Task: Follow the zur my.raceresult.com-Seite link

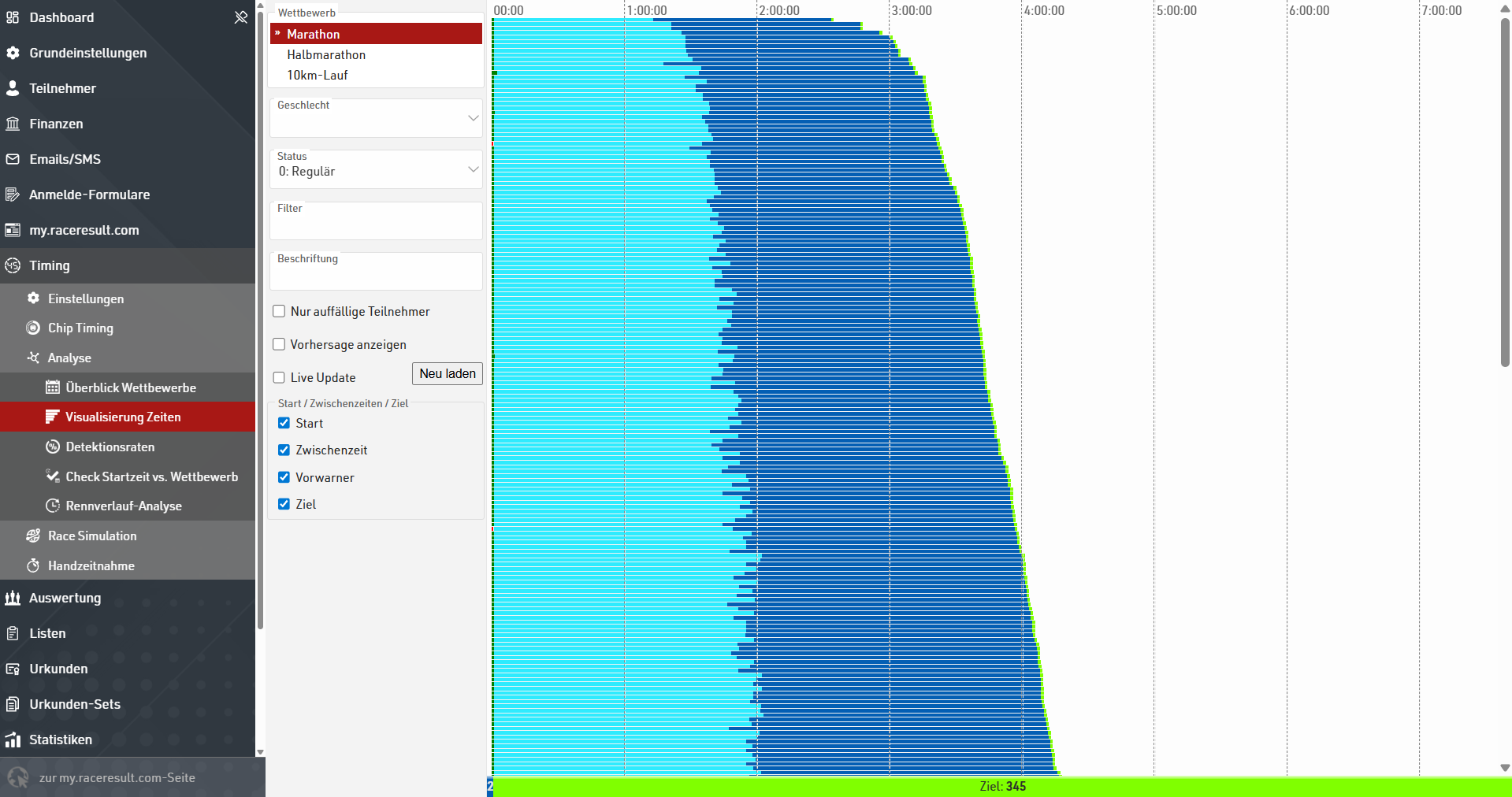Action: pos(117,777)
